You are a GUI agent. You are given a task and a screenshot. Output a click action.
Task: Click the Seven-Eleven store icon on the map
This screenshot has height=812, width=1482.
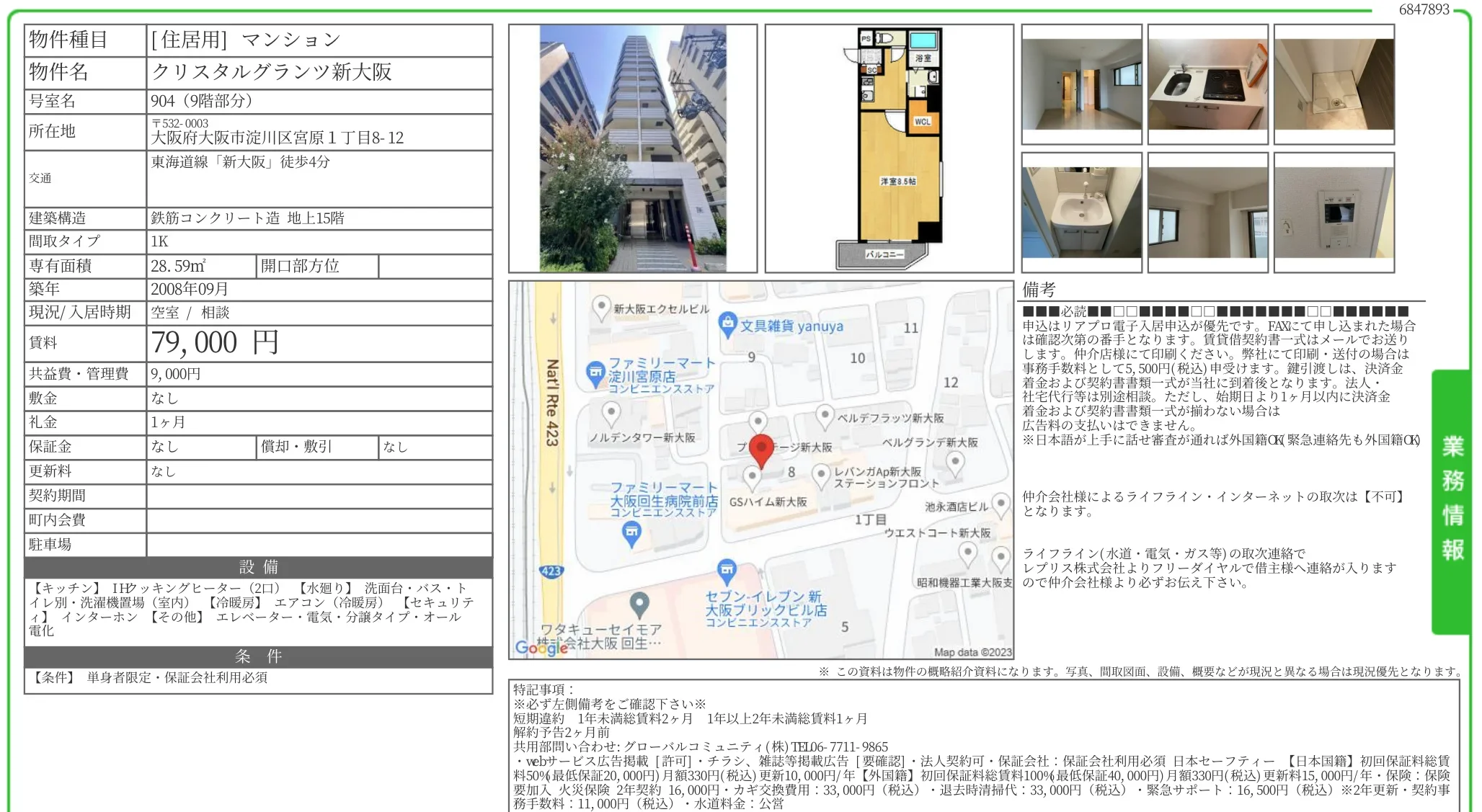tap(727, 571)
